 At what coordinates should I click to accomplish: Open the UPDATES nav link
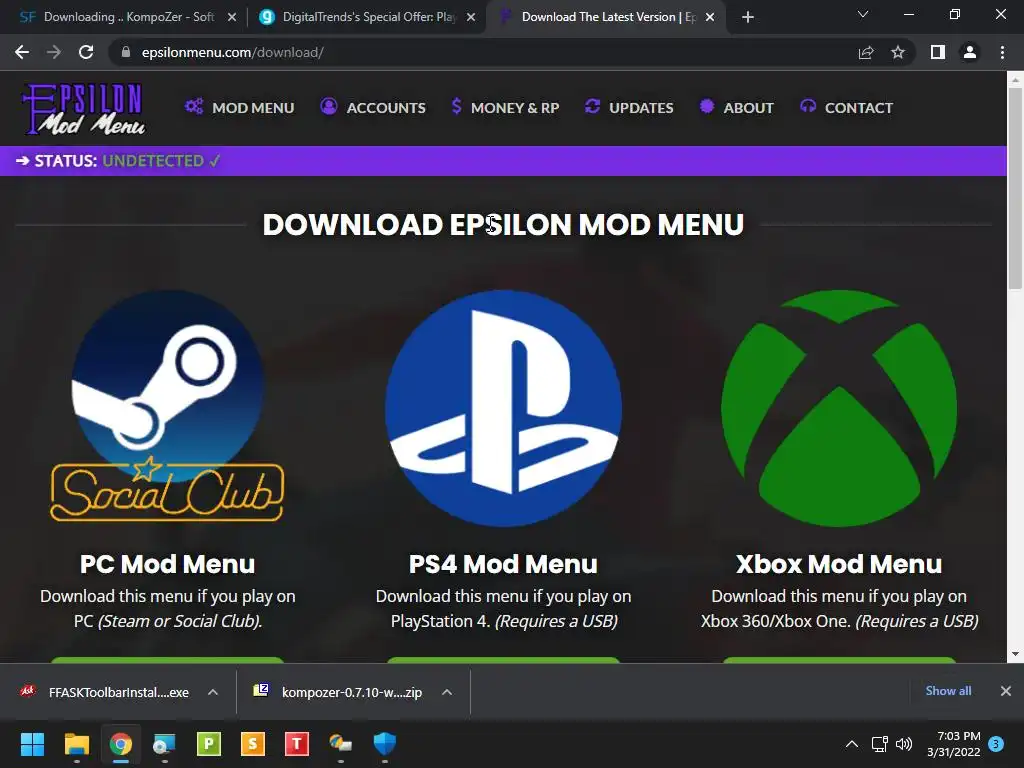click(641, 108)
